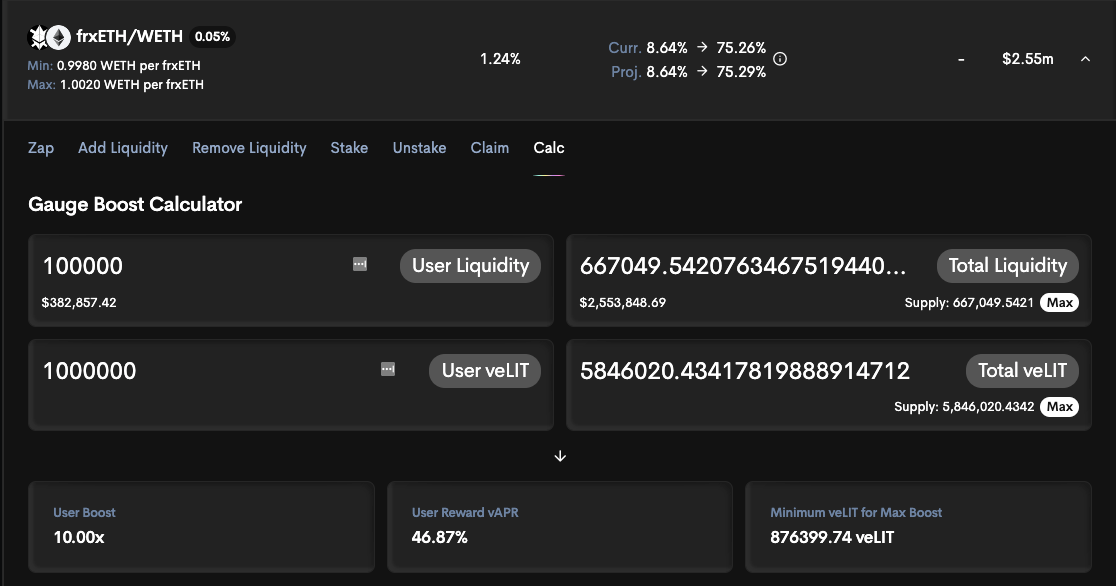
Task: Select the Calc tab
Action: pyautogui.click(x=549, y=148)
